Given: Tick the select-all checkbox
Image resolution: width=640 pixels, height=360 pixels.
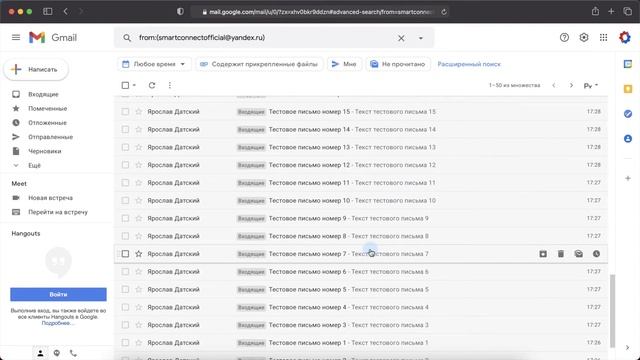Looking at the screenshot, I should [x=125, y=85].
